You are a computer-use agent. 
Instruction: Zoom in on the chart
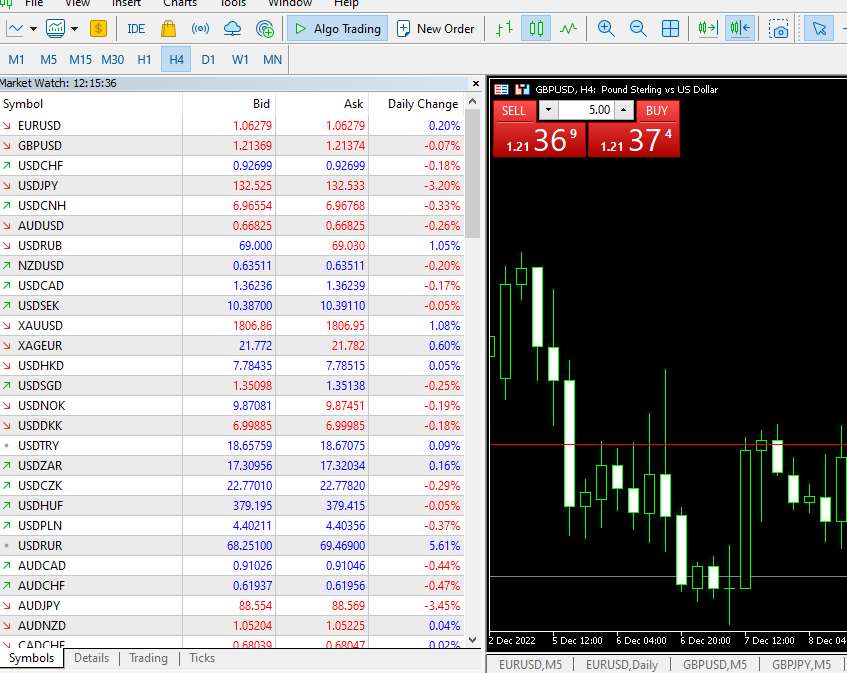click(606, 29)
